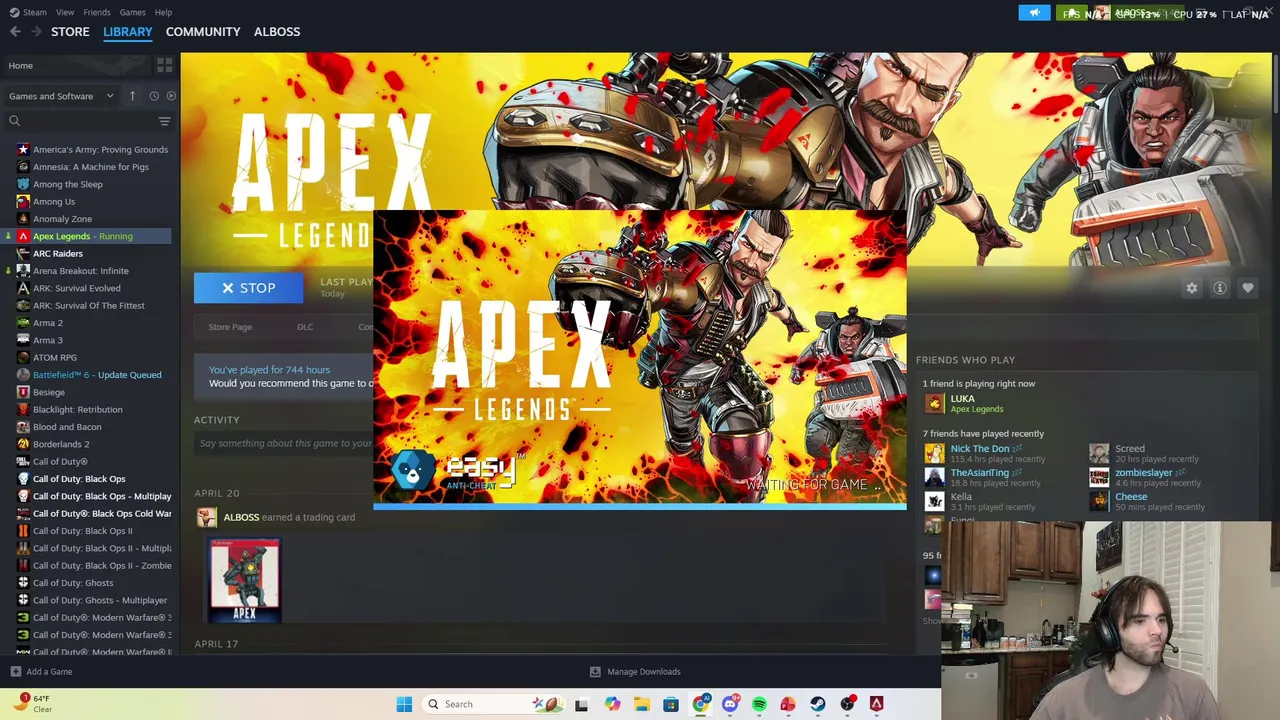Click the Steam announcements megaphone icon

(x=1034, y=13)
